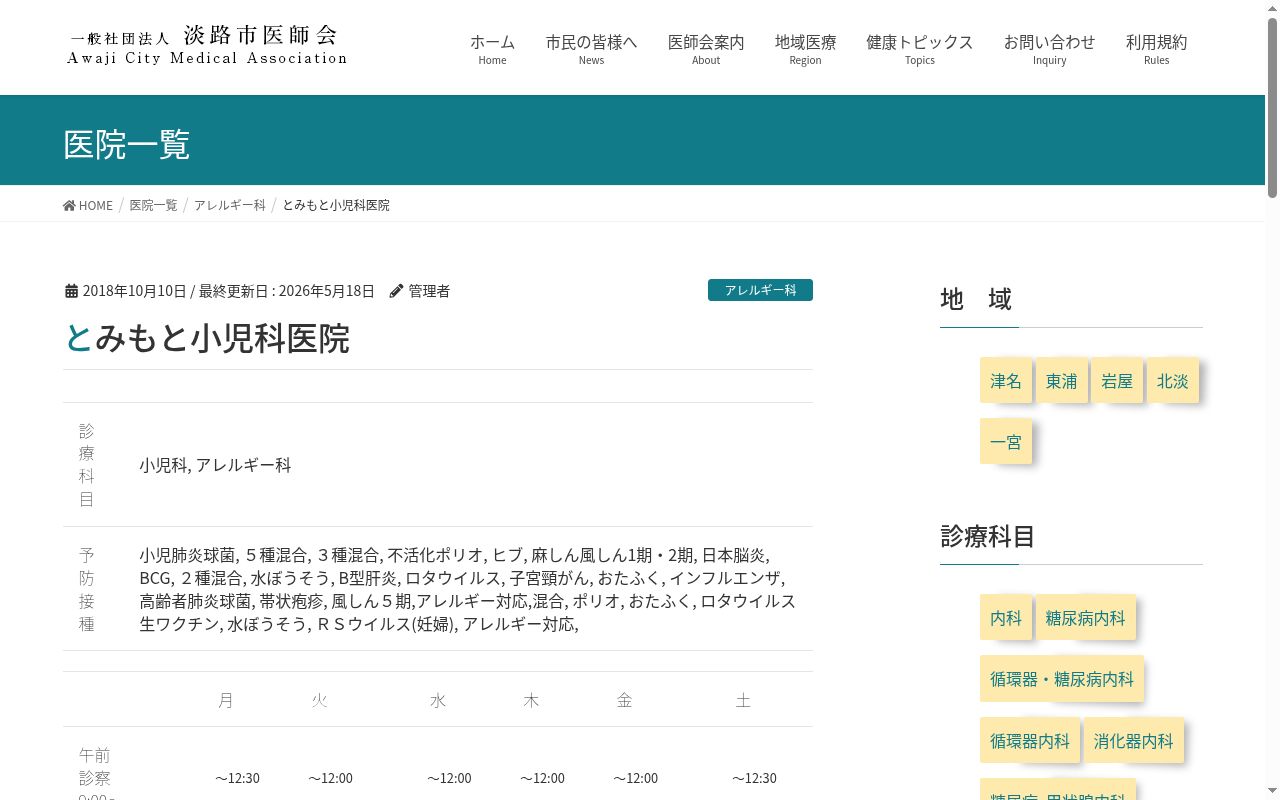Viewport: 1280px width, 800px height.
Task: Select the 岩屋 region tag
Action: click(1117, 381)
